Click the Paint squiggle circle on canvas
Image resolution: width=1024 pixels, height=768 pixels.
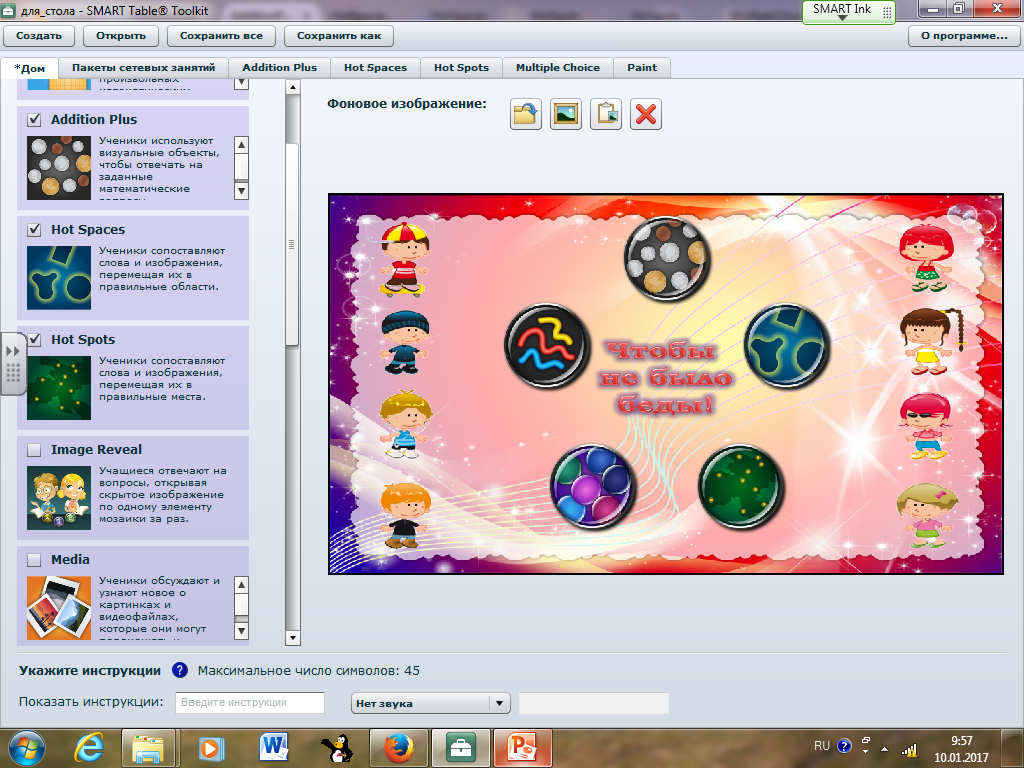coord(547,346)
